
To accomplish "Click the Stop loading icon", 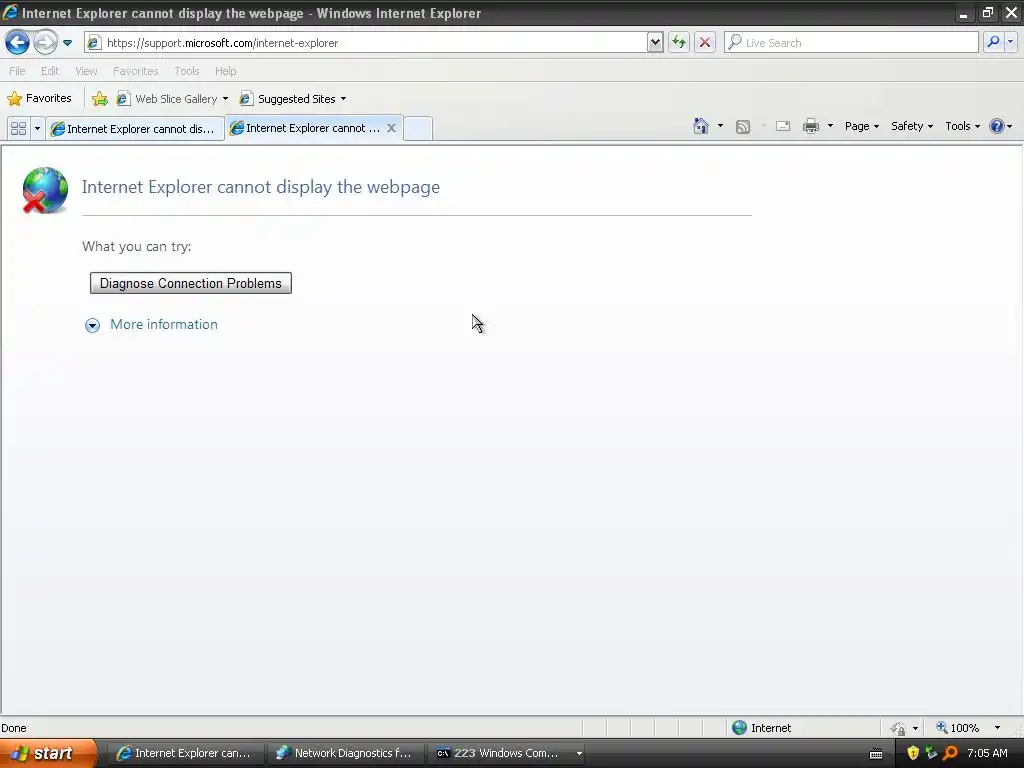I will click(x=705, y=43).
